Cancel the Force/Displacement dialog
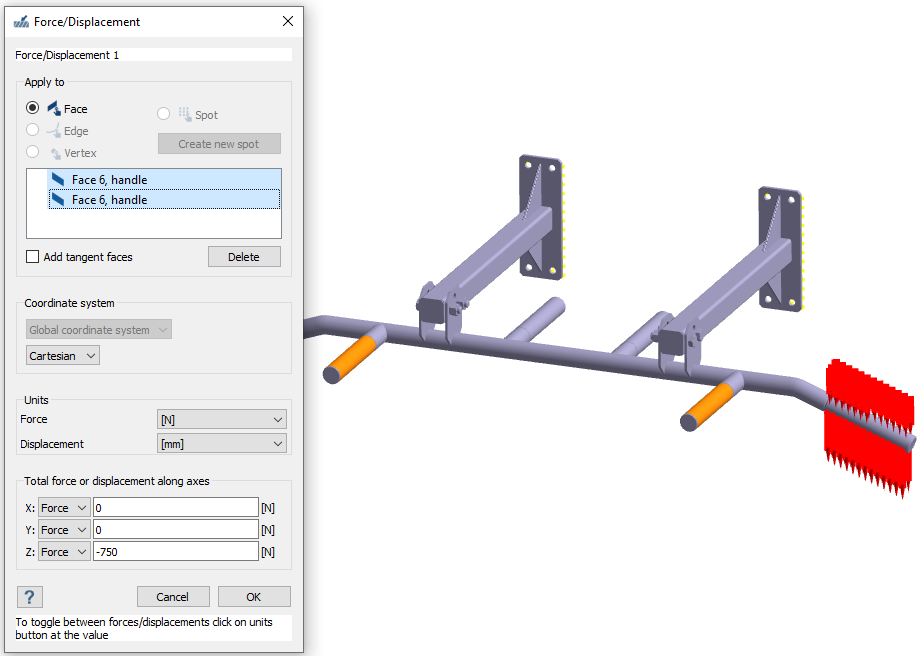Screen dimensions: 922x656 coord(173,597)
